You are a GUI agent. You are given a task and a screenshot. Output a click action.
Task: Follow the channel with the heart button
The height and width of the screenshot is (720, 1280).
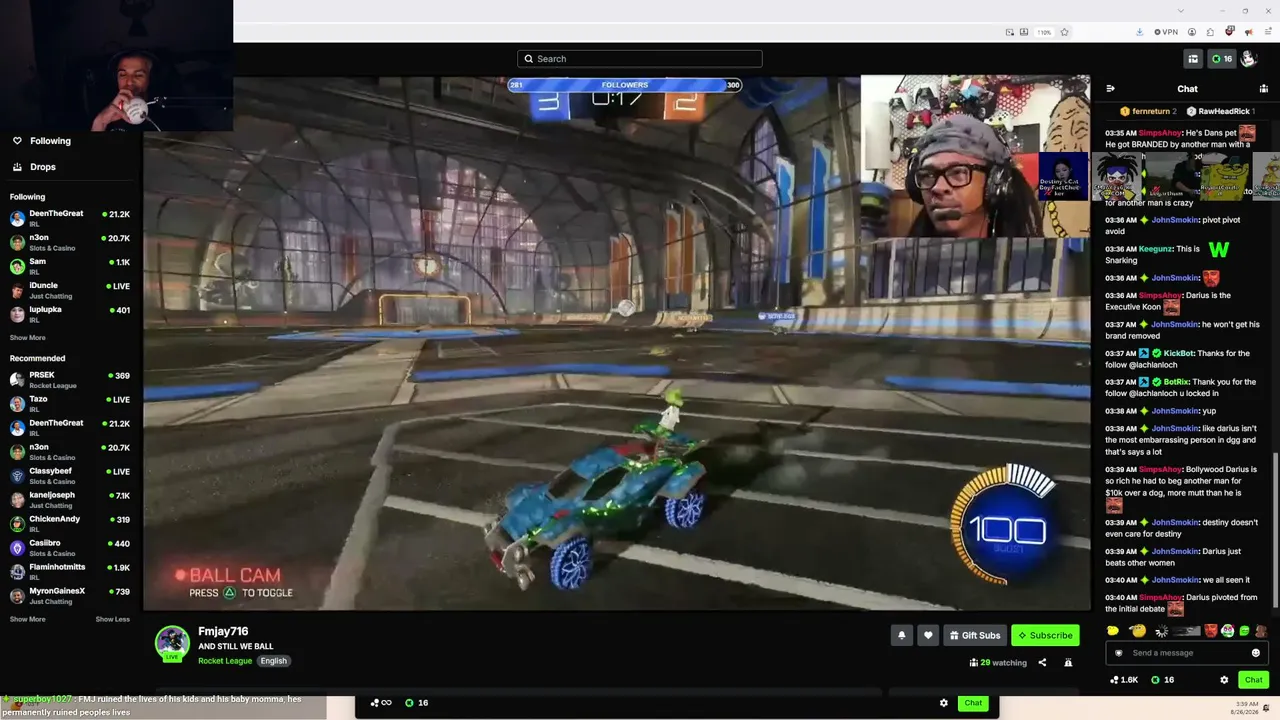(928, 635)
